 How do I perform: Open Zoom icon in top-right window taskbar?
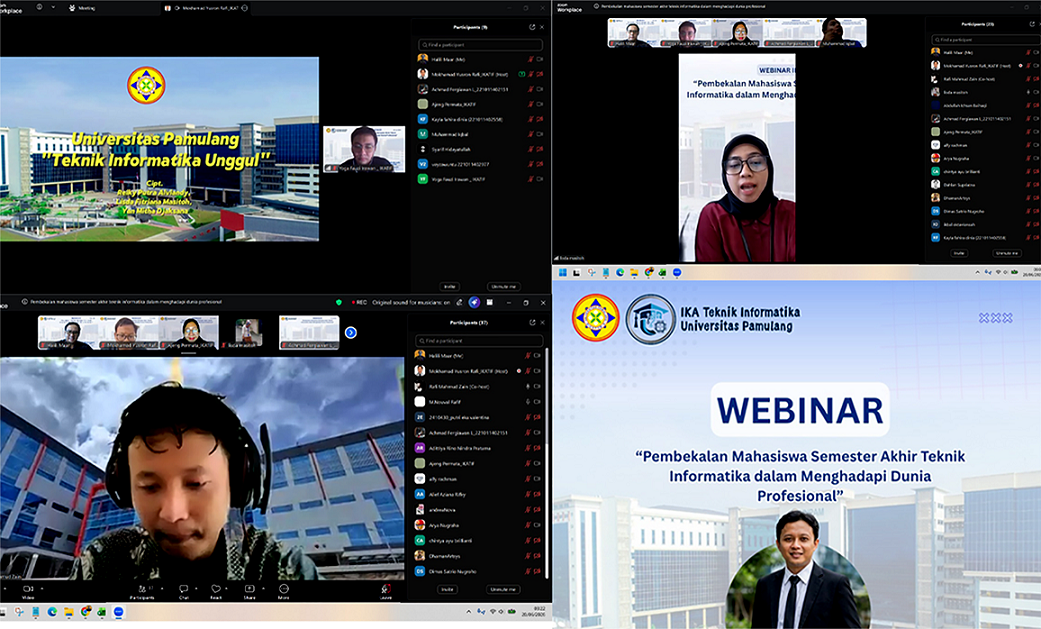677,272
